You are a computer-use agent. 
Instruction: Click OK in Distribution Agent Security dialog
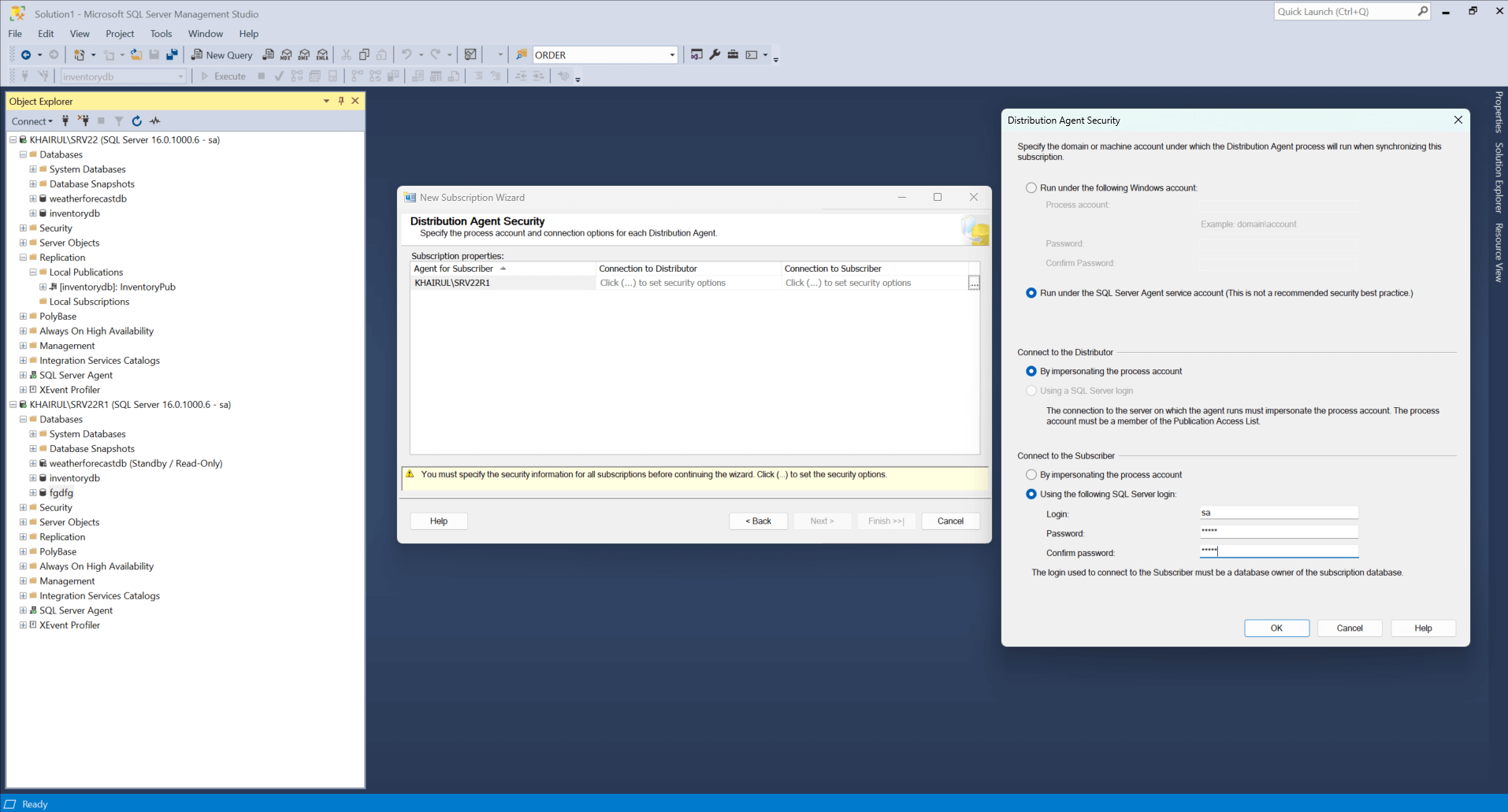click(1276, 628)
